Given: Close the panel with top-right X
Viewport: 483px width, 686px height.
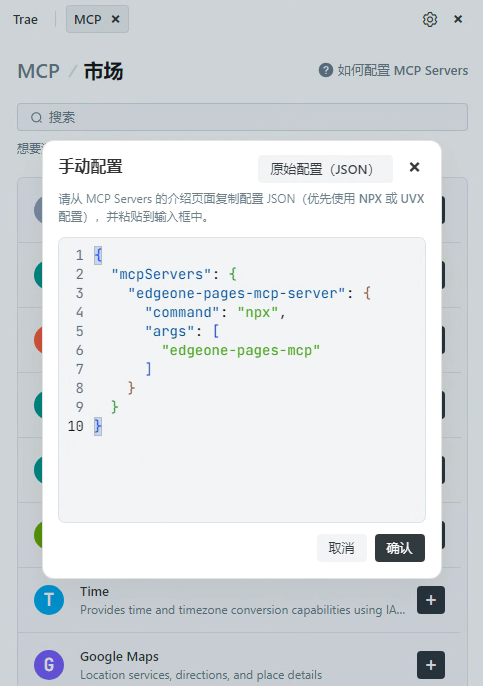Looking at the screenshot, I should tap(458, 19).
